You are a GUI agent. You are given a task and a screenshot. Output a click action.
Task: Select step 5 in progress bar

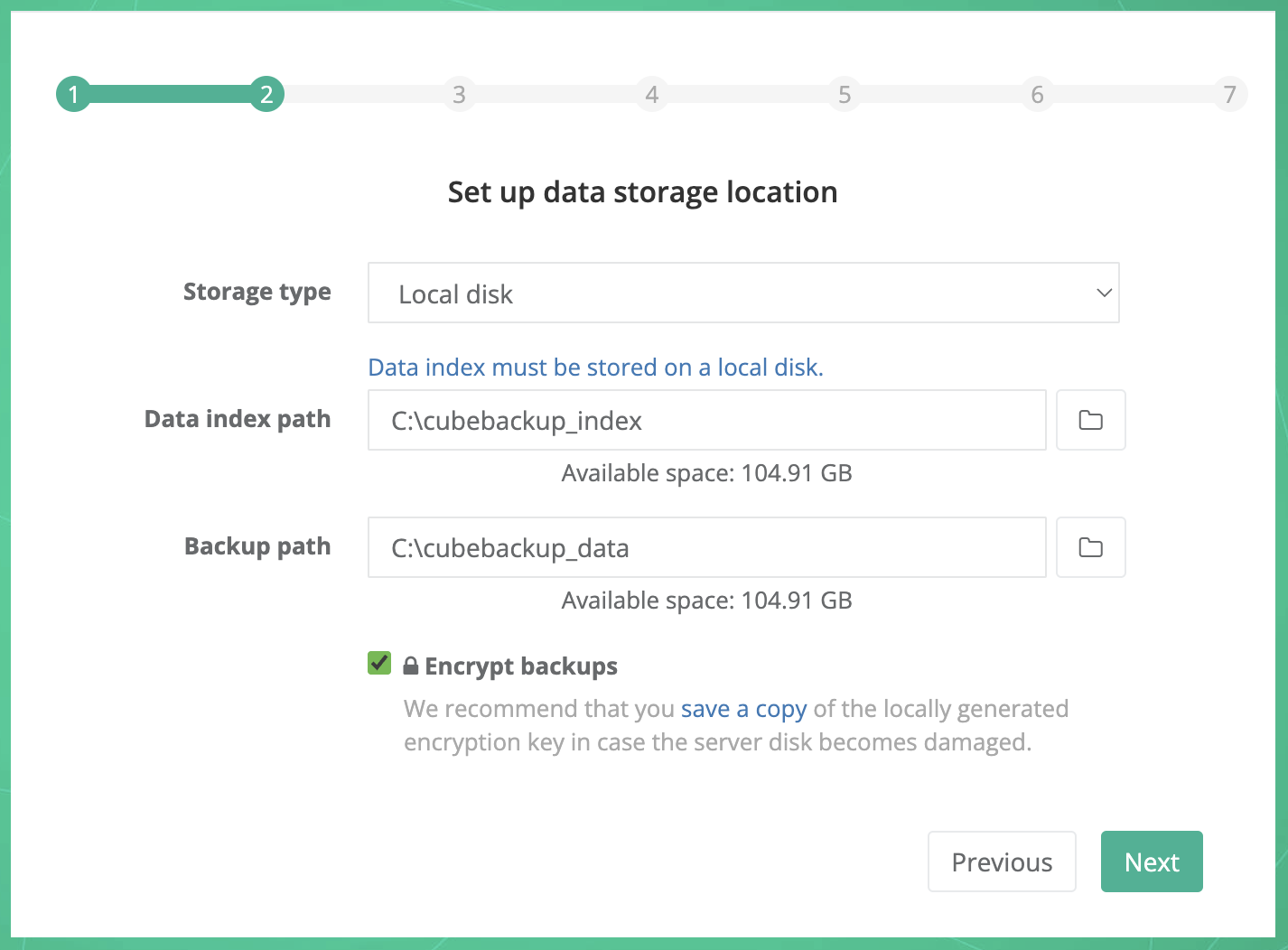(845, 94)
